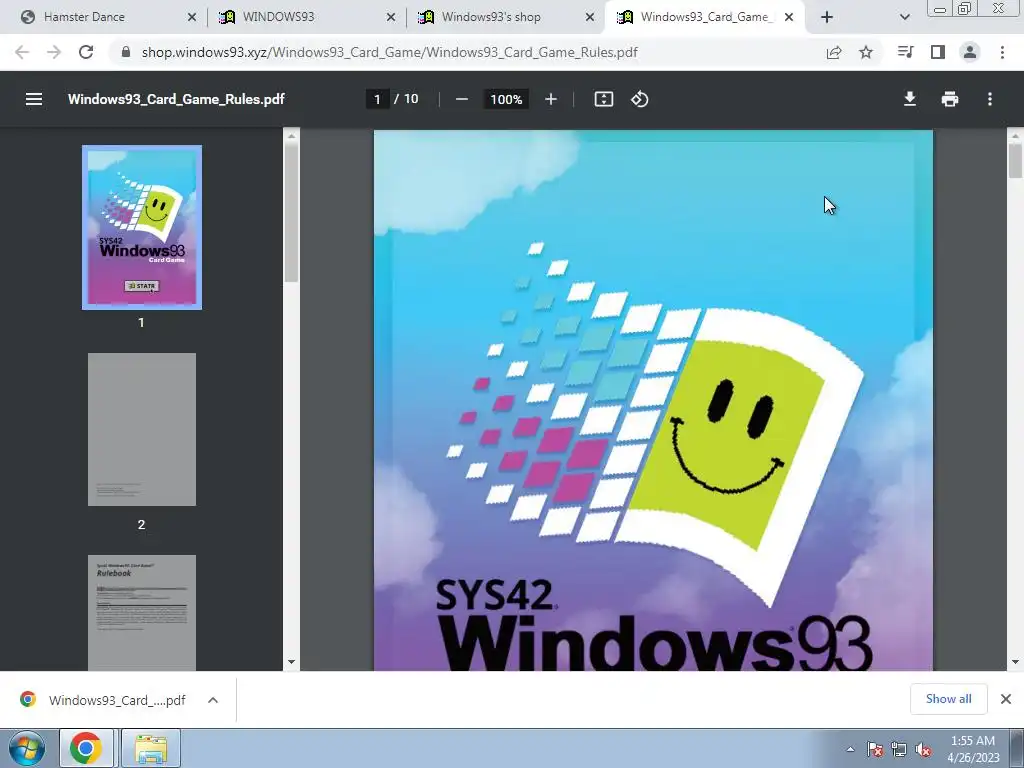
Task: Share this page icon
Action: click(834, 52)
